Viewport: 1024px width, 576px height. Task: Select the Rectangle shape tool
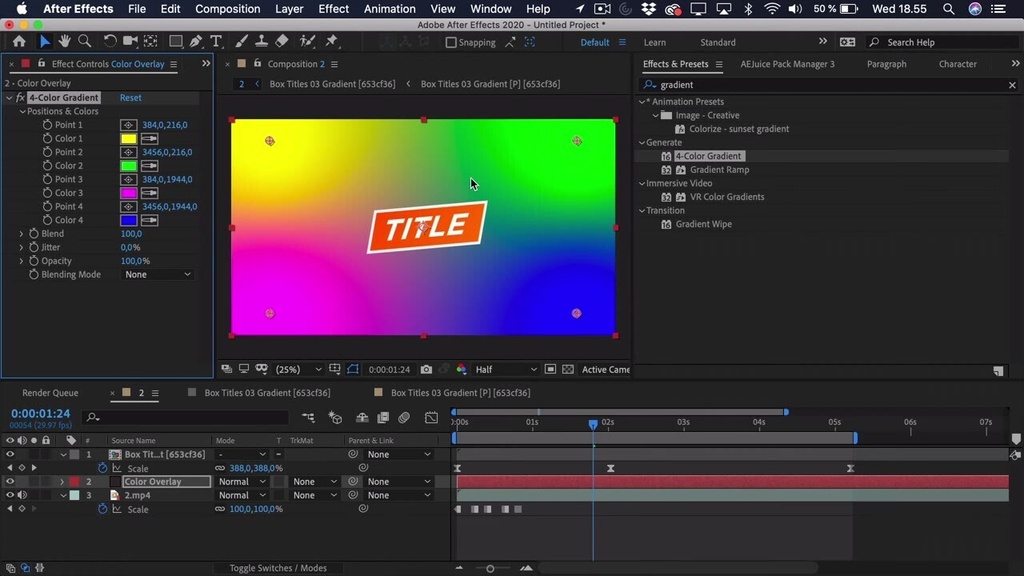pyautogui.click(x=175, y=42)
